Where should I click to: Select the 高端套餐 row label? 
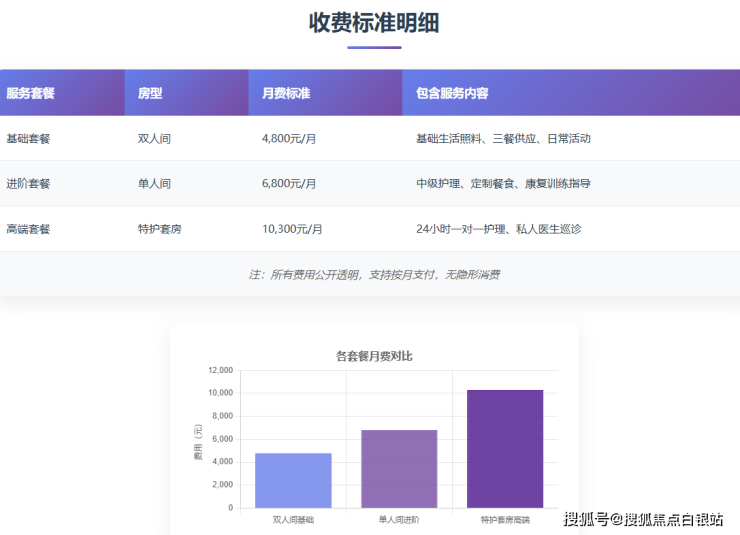click(x=28, y=229)
